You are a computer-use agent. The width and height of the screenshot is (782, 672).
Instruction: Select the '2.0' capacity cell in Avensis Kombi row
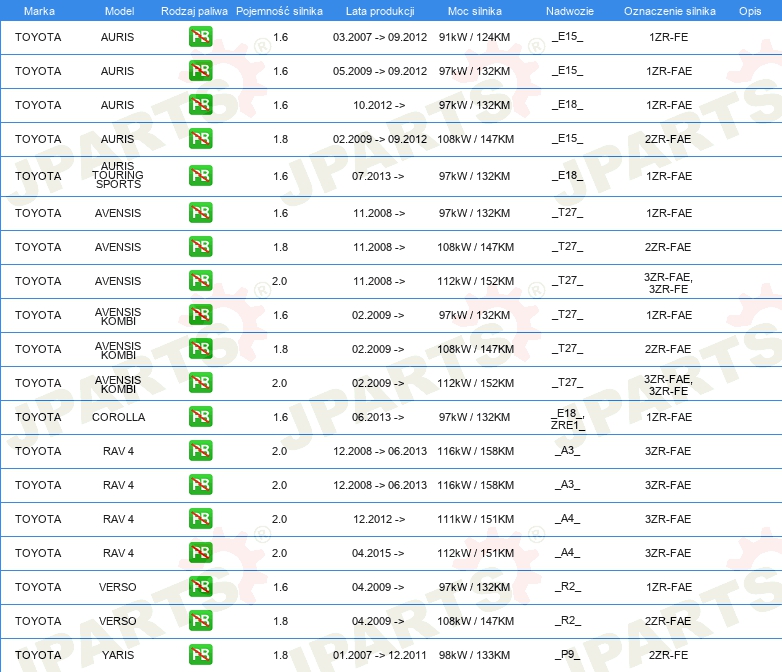point(280,383)
